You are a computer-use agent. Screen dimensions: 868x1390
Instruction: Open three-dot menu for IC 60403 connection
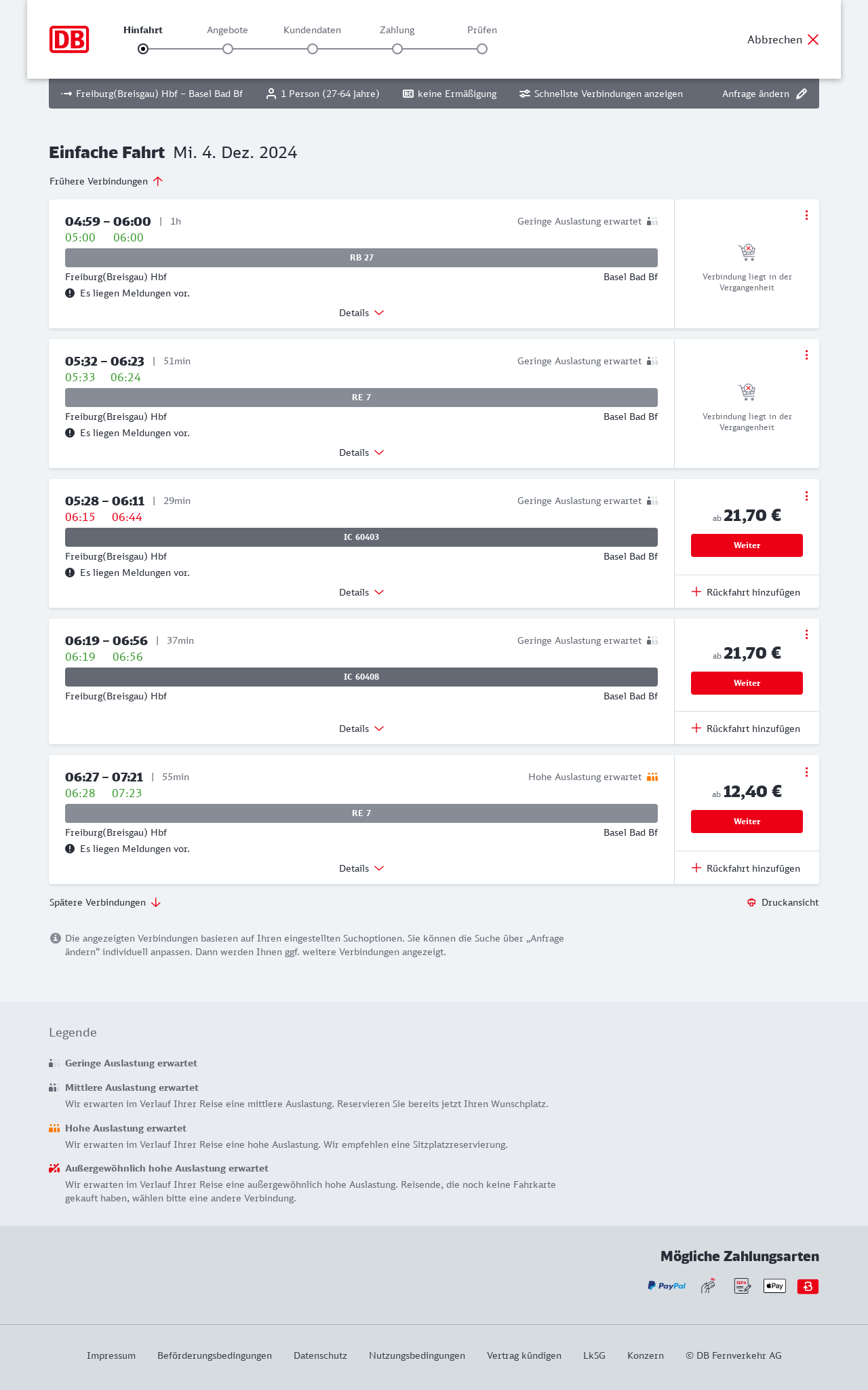pos(806,496)
